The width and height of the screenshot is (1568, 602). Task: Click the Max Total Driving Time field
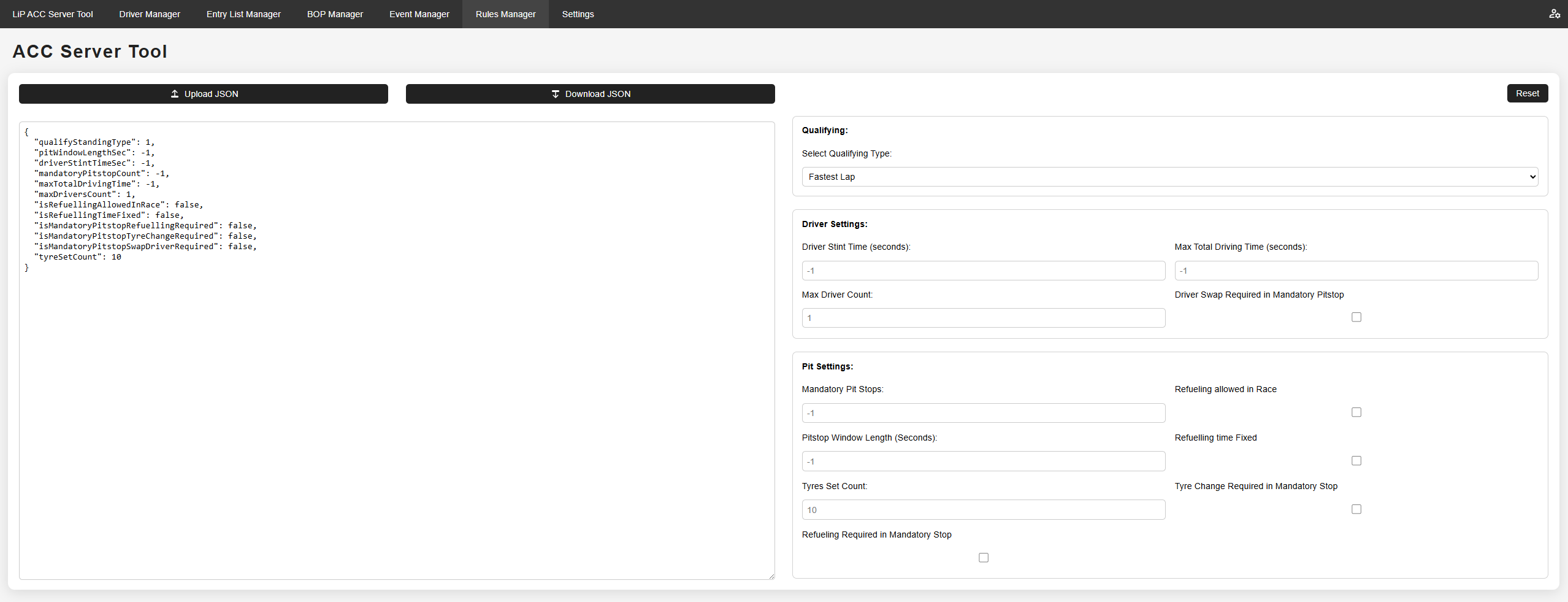1356,271
